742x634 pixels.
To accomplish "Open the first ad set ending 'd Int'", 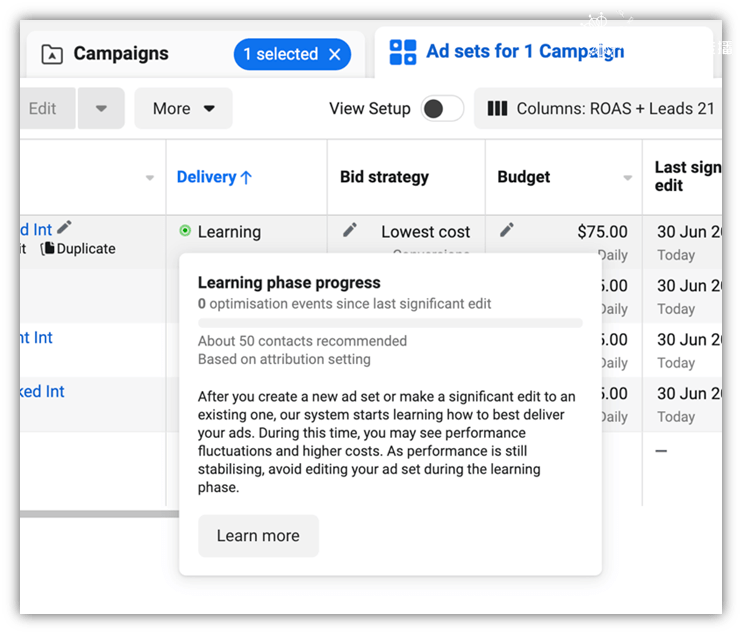I will point(36,229).
